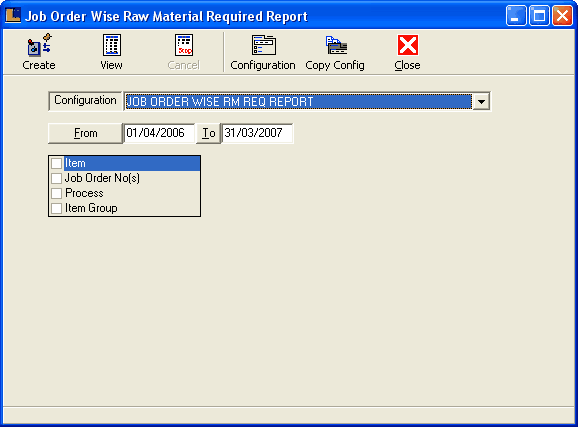The height and width of the screenshot is (427, 578).
Task: Open the View report icon
Action: point(112,45)
